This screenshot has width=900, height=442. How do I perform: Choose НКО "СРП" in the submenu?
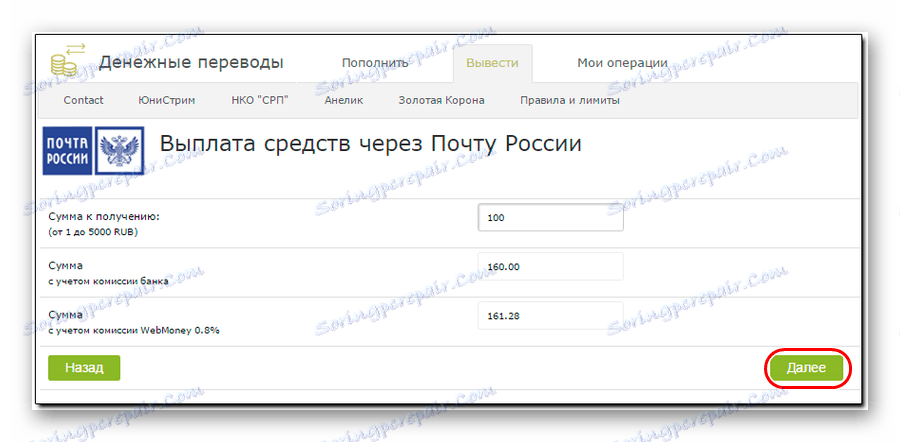coord(259,100)
